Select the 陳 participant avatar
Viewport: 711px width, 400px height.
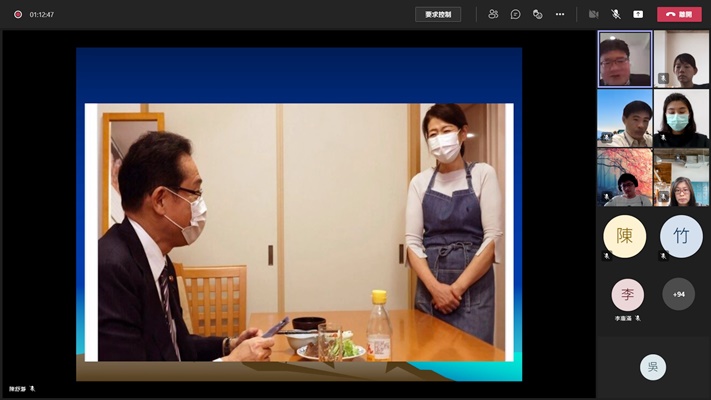point(624,236)
